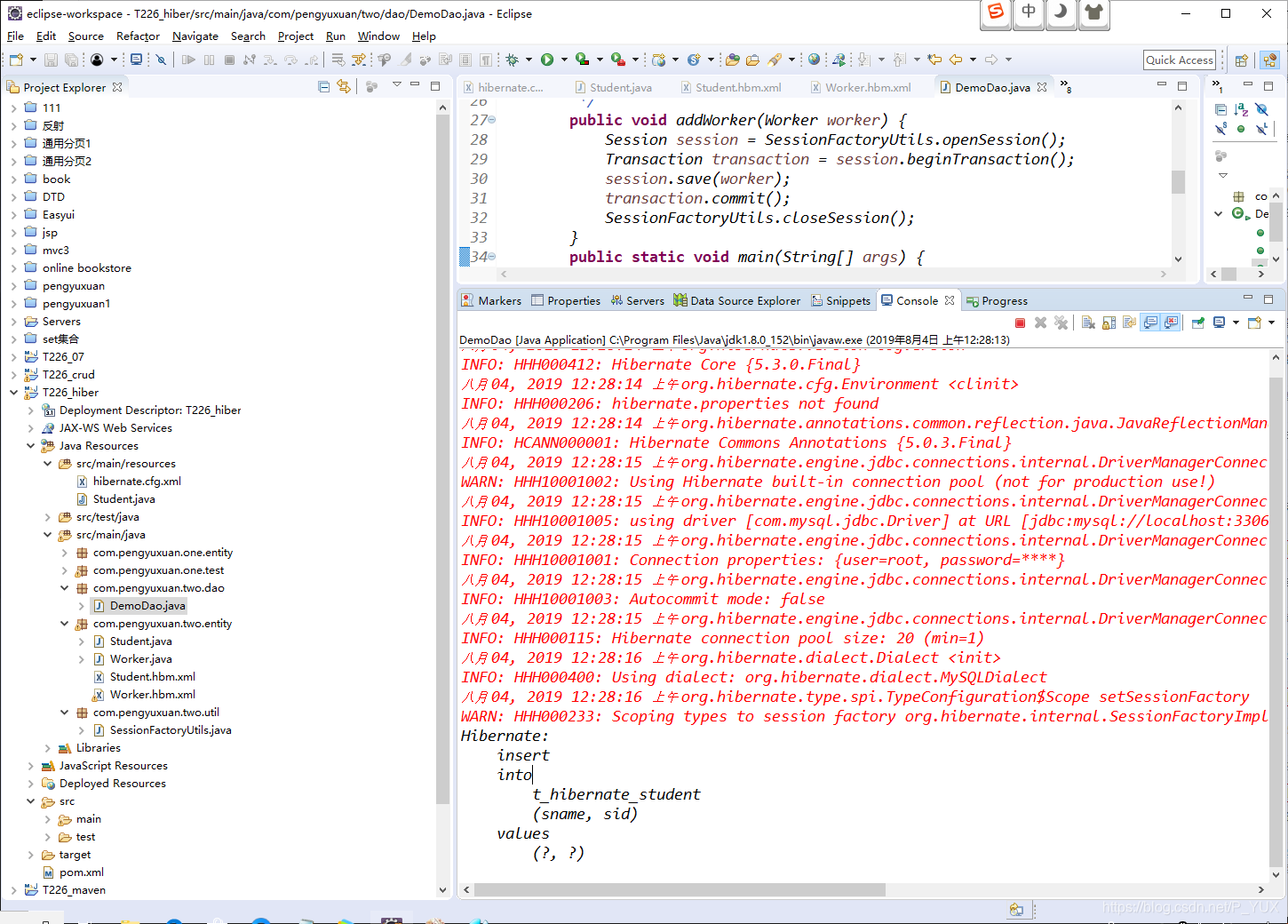Click the Coverage run icon
Screen dimensions: 1288x924
(x=582, y=60)
